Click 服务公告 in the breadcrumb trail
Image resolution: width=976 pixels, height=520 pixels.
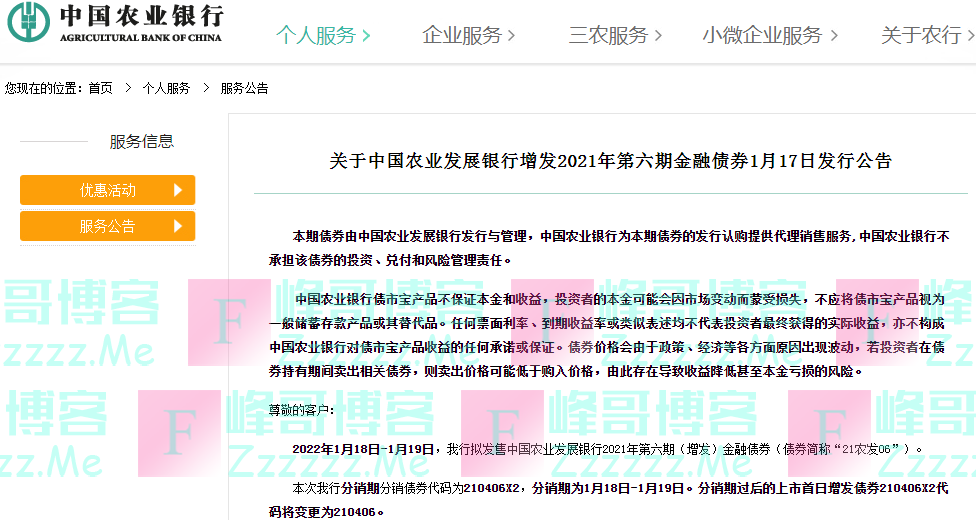244,88
